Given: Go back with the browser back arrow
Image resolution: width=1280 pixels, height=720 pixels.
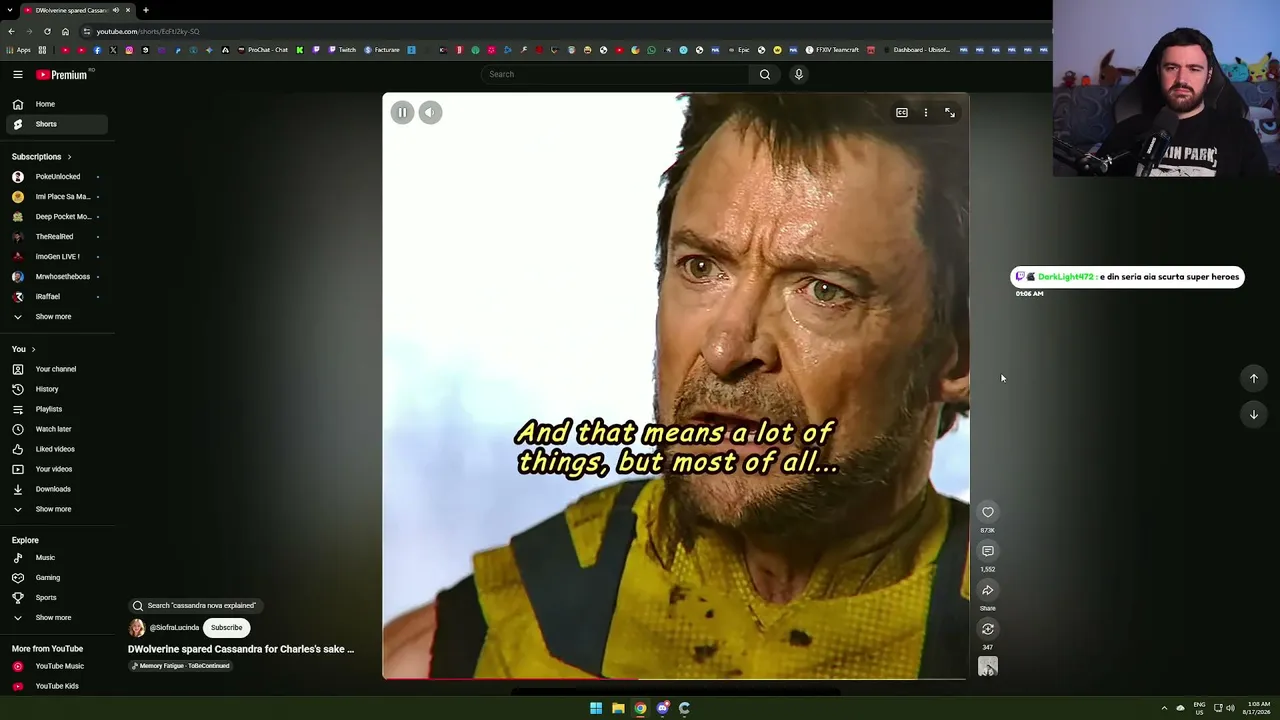Looking at the screenshot, I should click(11, 31).
